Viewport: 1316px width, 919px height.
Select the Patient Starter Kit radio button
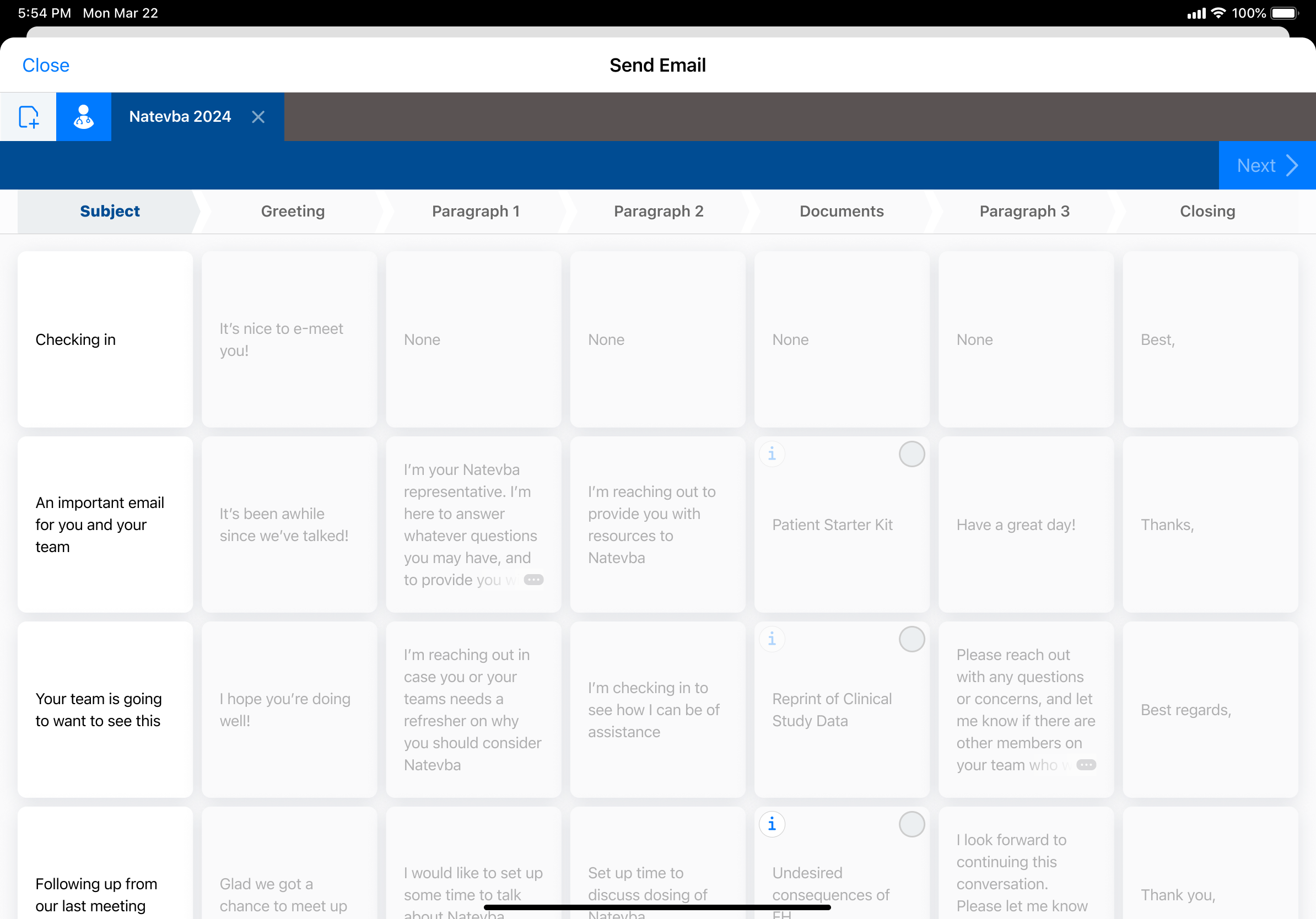[x=912, y=455]
